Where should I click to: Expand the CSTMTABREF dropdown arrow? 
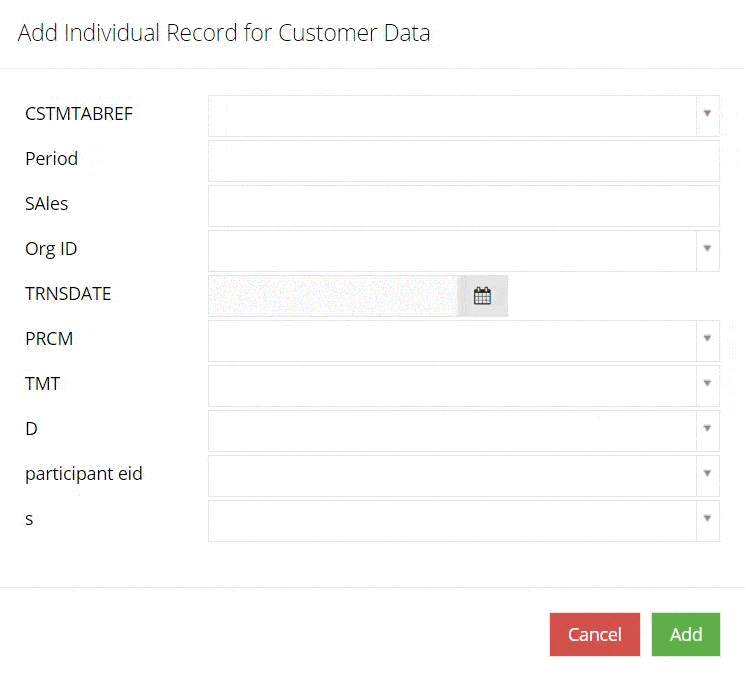(707, 113)
